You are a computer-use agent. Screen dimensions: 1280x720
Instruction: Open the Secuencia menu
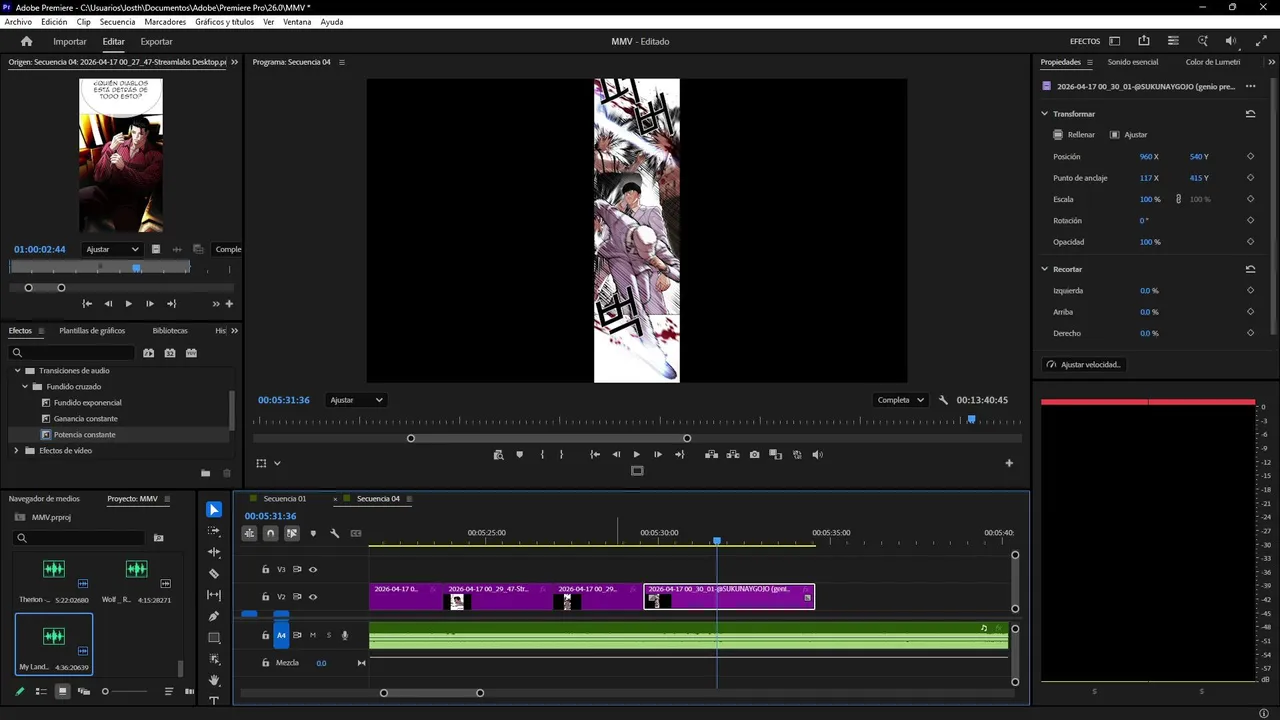pos(117,21)
